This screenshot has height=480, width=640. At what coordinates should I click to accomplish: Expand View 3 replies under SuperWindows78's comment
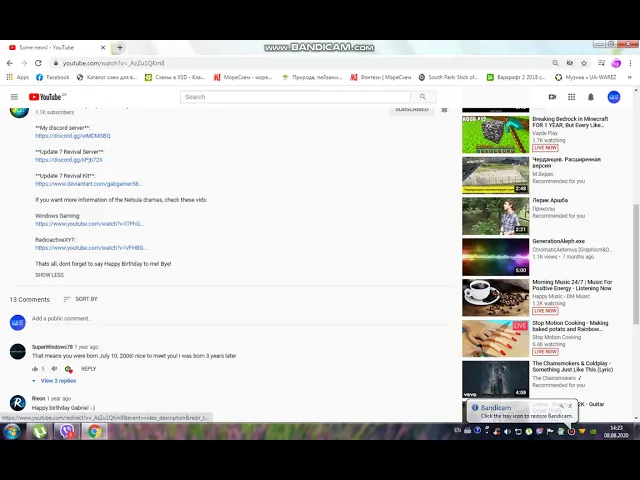tap(54, 380)
